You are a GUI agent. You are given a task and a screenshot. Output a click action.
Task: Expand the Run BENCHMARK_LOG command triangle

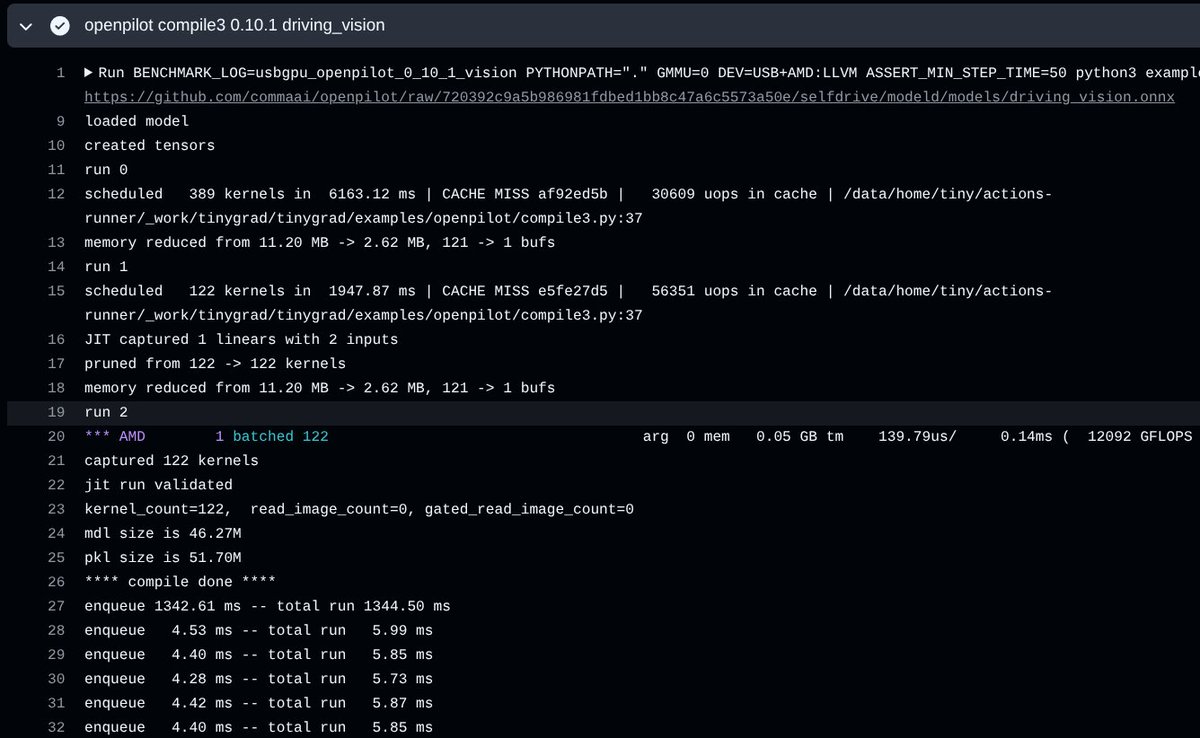pyautogui.click(x=88, y=73)
